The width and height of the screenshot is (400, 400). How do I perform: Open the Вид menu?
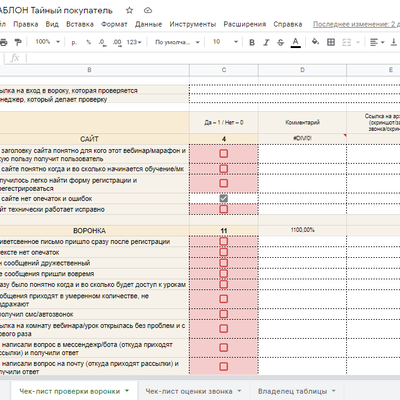[52, 24]
